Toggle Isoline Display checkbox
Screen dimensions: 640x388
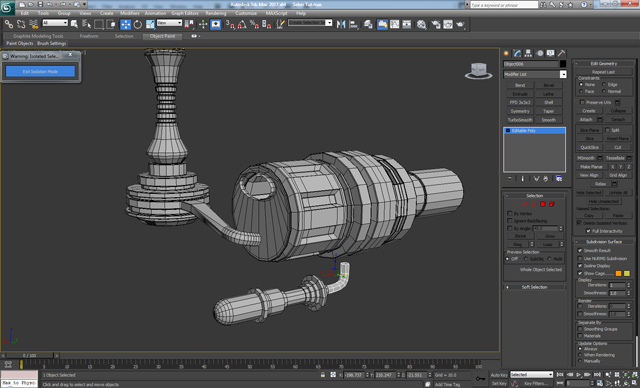pyautogui.click(x=580, y=266)
